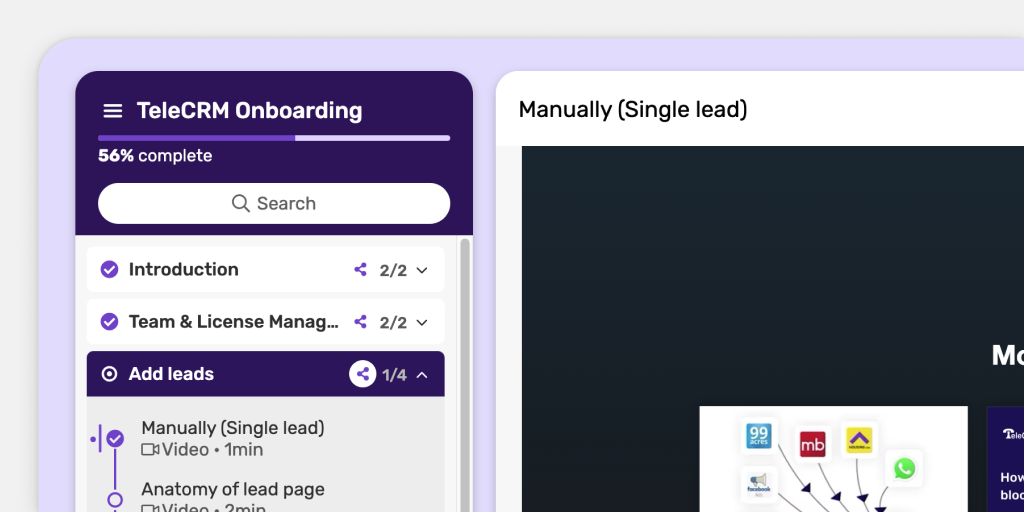This screenshot has height=512, width=1024.
Task: Click the Search field in the sidebar
Action: 274,203
